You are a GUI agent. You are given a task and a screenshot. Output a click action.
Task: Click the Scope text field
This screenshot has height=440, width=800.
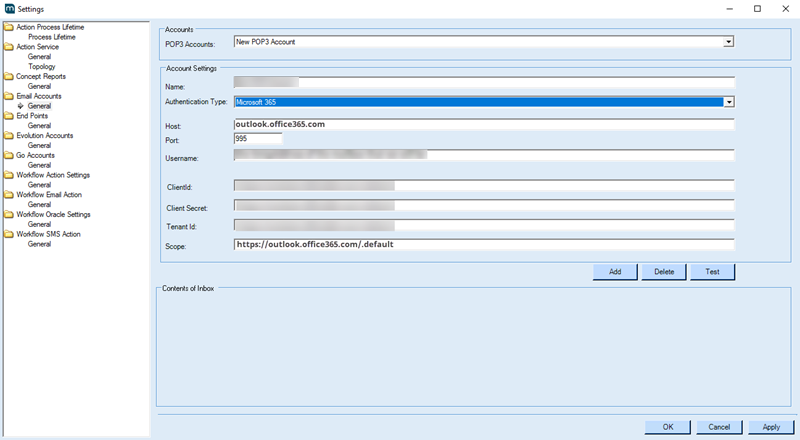[x=484, y=244]
